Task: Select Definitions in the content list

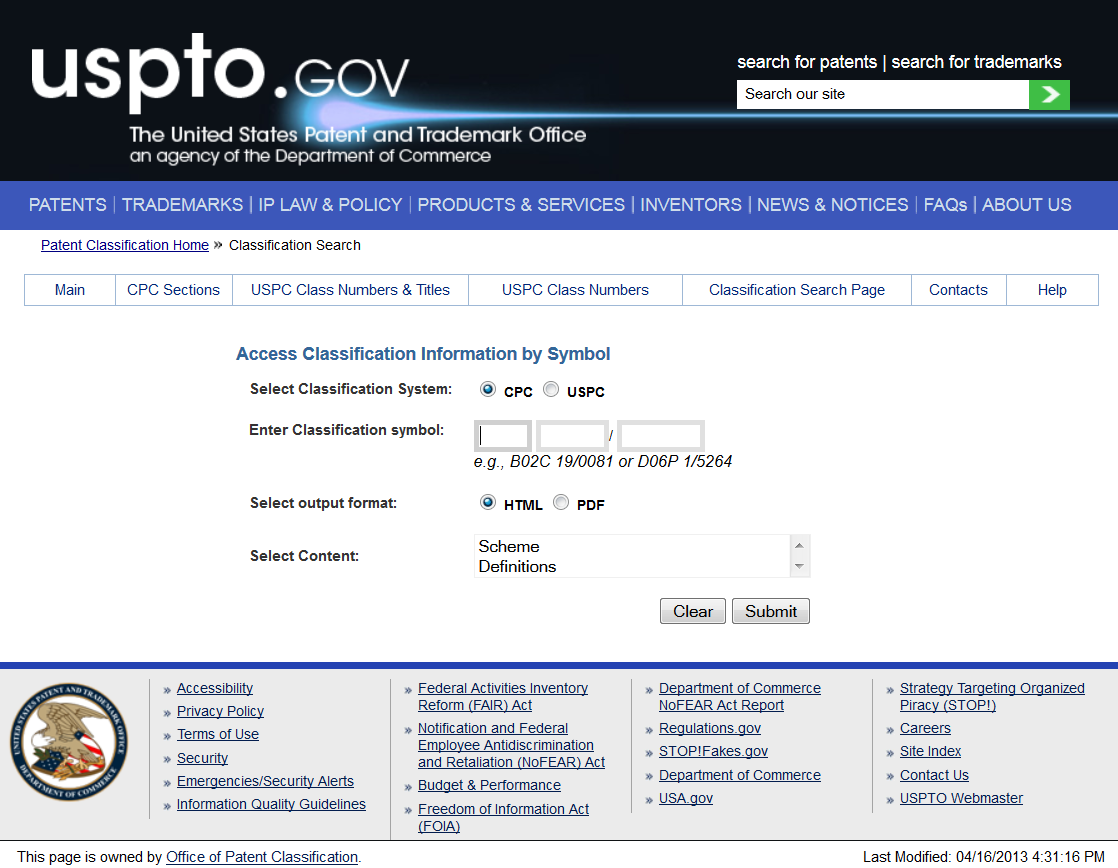Action: [x=518, y=566]
